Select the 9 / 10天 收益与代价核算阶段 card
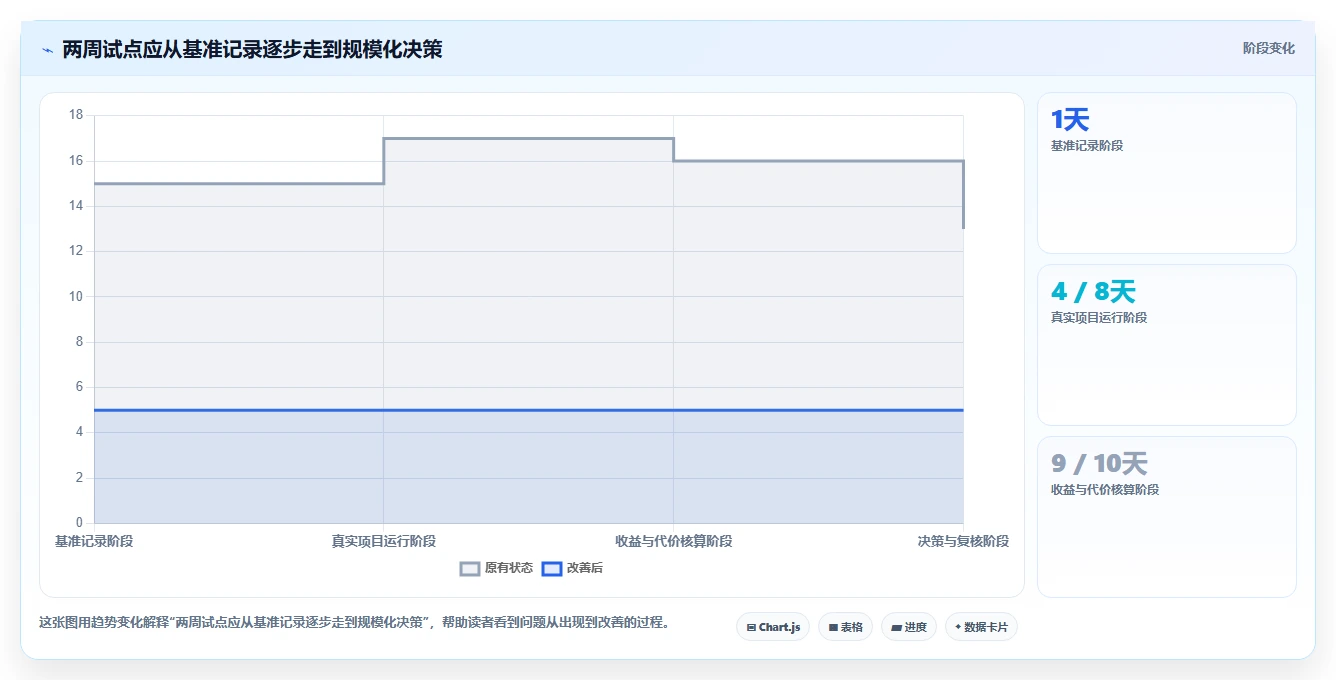The height and width of the screenshot is (680, 1336). point(1167,517)
